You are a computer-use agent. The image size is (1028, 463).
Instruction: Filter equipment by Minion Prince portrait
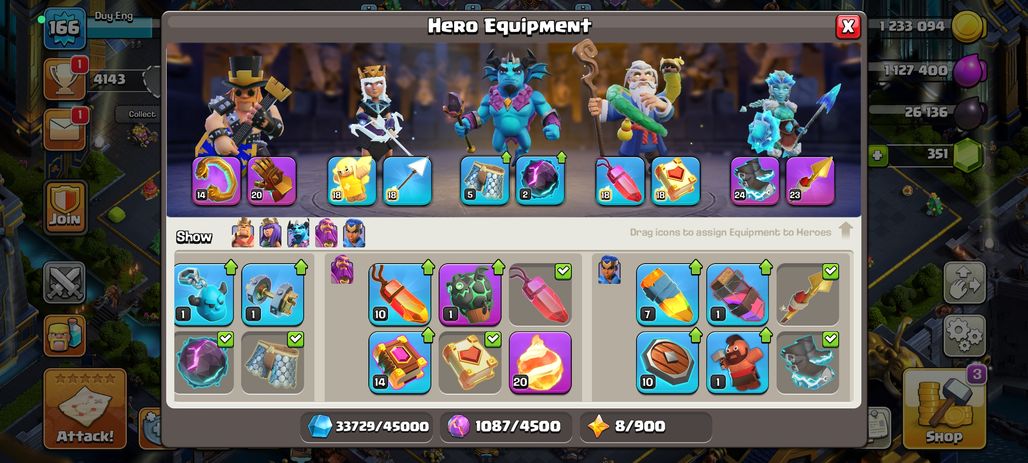tap(298, 233)
